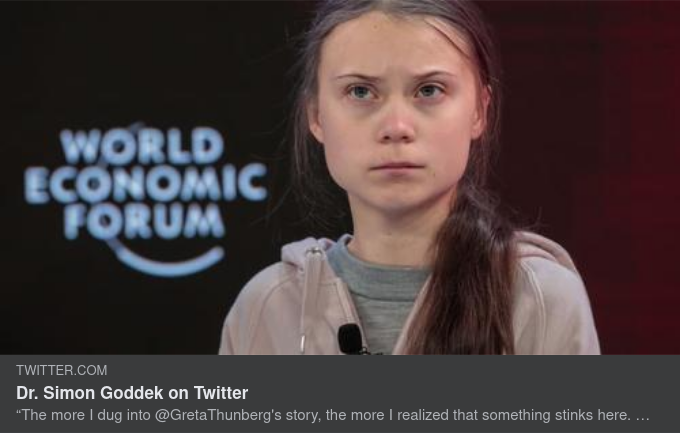Click the World Economic Forum logo
680x433 pixels.
(145, 201)
